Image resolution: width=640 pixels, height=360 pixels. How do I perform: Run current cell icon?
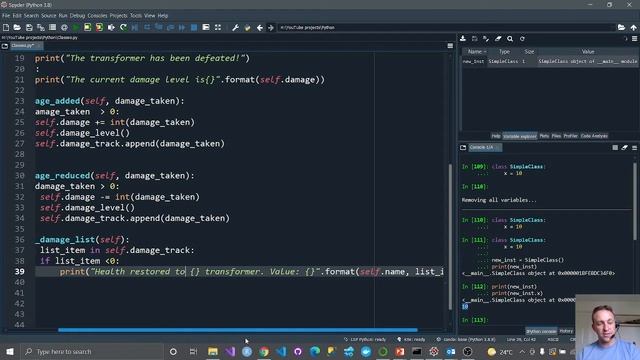[x=87, y=27]
